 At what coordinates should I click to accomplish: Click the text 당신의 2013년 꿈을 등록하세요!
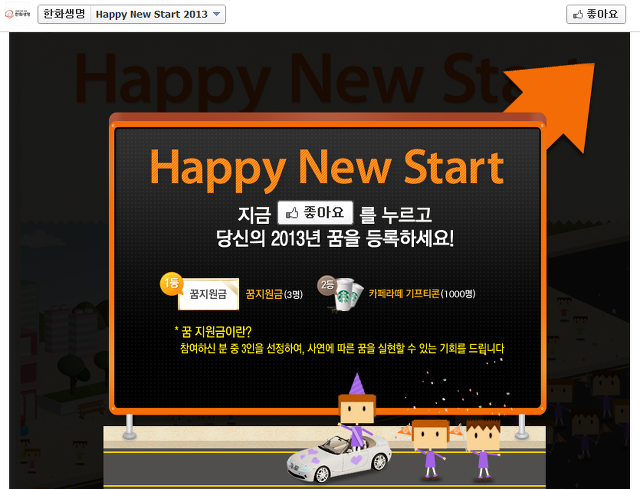click(335, 238)
